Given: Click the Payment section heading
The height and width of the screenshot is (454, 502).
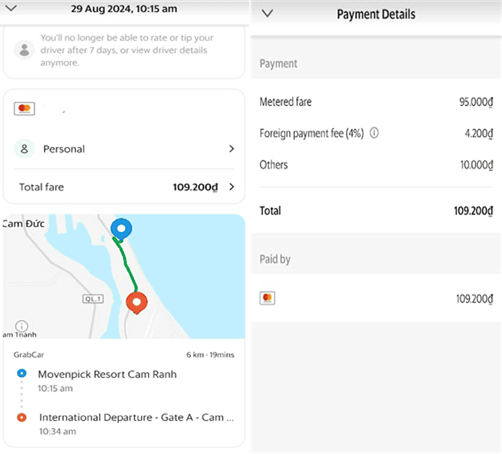Looking at the screenshot, I should pos(278,63).
